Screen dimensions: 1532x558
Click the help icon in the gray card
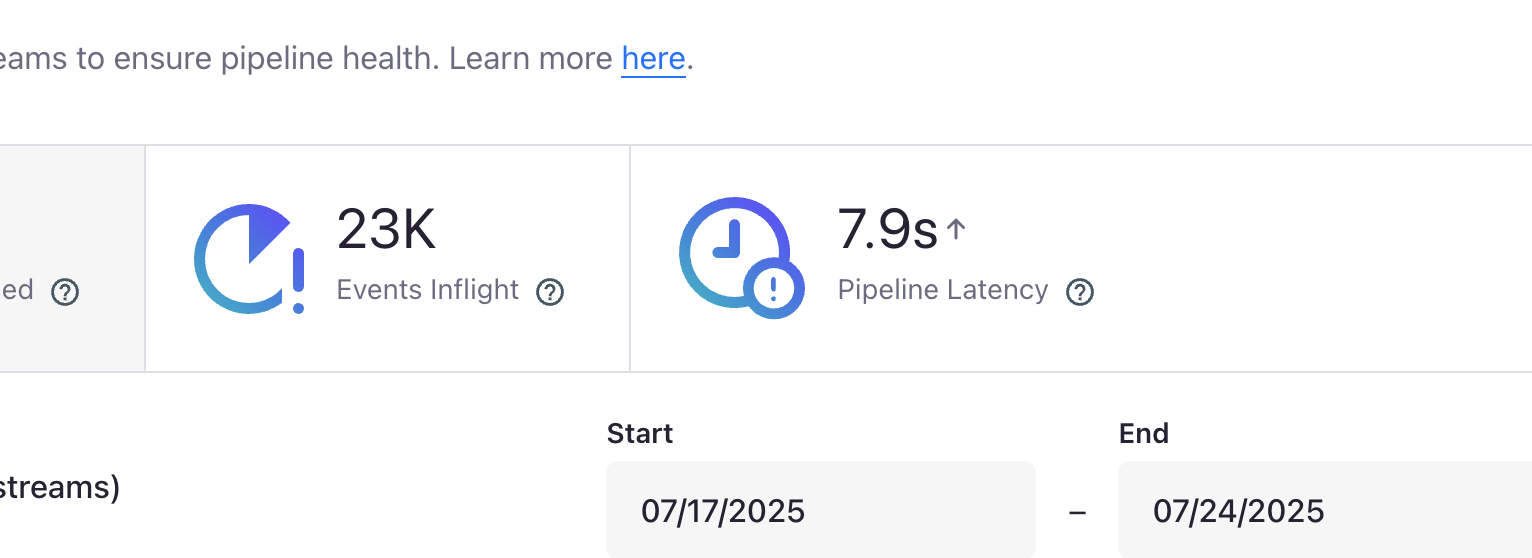[x=65, y=292]
